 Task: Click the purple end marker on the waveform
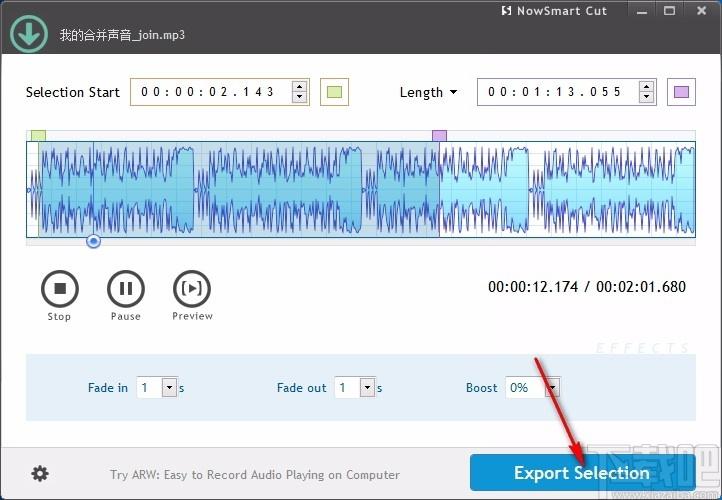click(x=439, y=136)
